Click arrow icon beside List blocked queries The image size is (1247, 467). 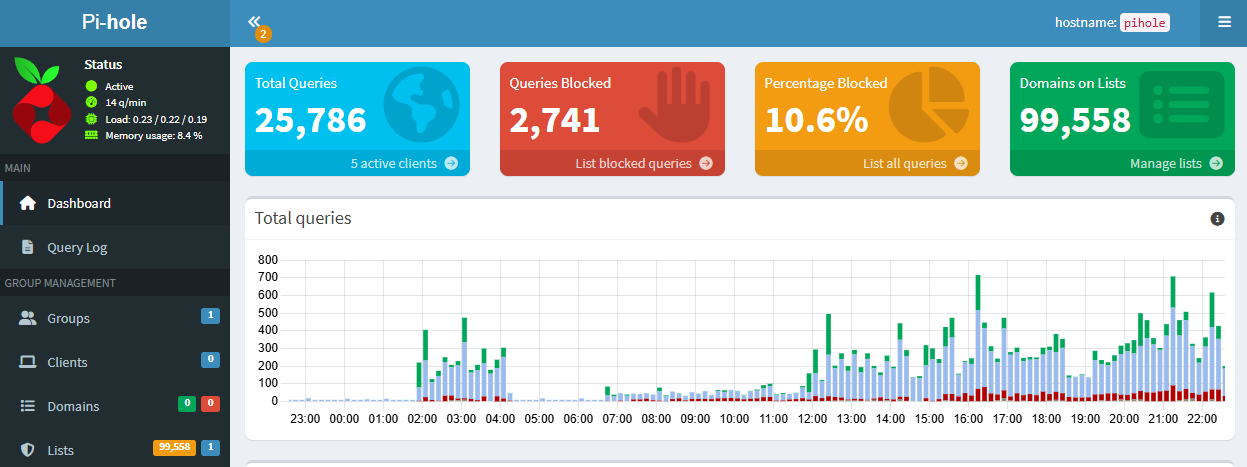point(706,163)
